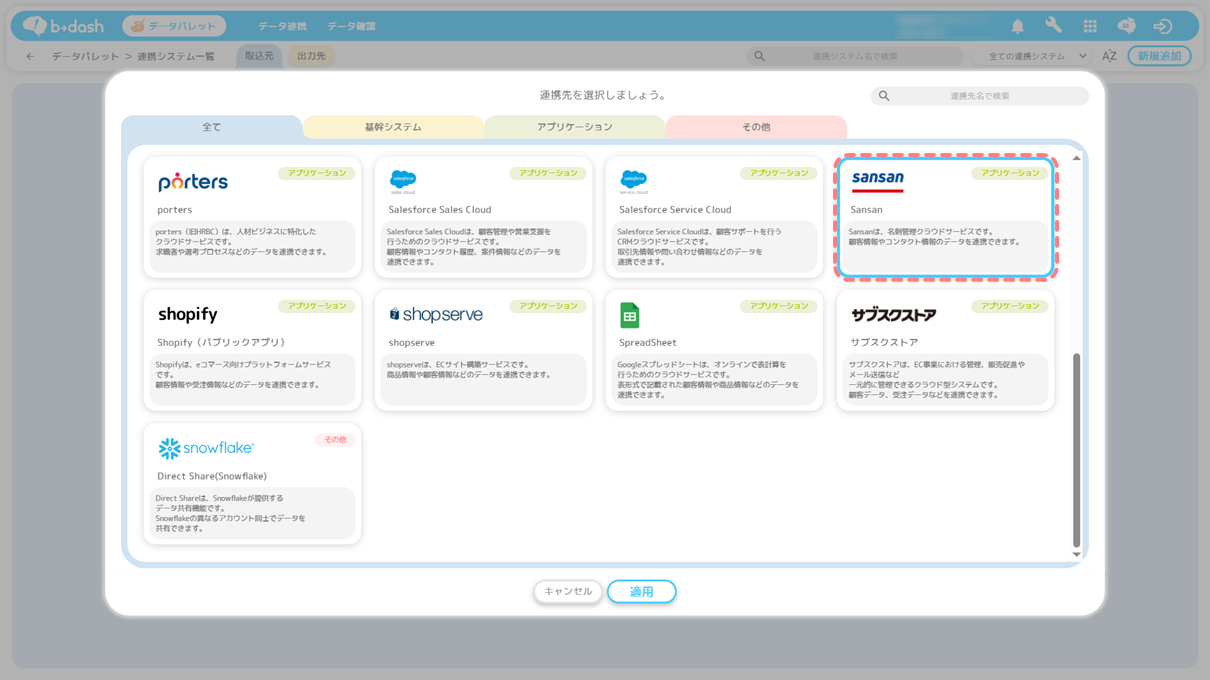Click the データパレット header button
This screenshot has width=1210, height=680.
click(x=174, y=26)
